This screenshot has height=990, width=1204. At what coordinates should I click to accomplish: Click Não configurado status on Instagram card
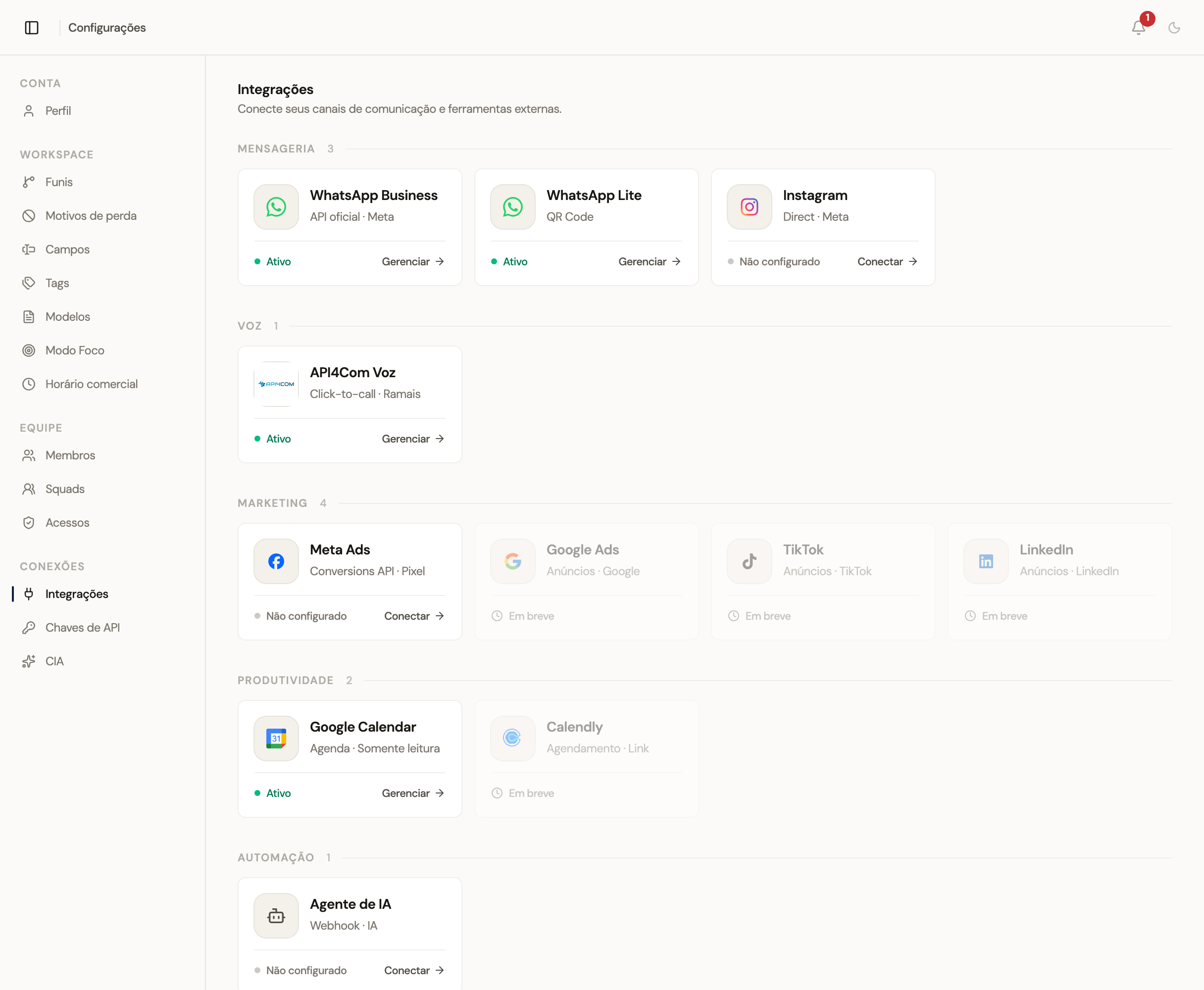(x=773, y=262)
